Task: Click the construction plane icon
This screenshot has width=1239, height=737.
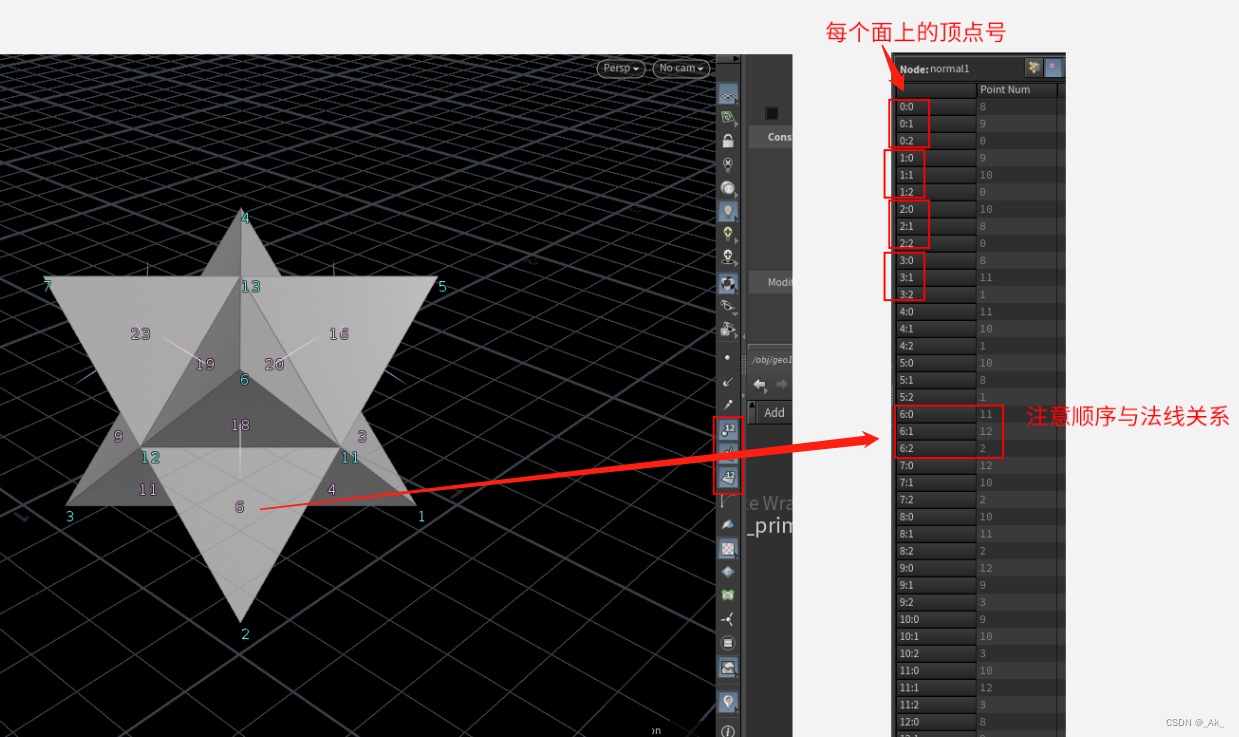Action: tap(728, 117)
